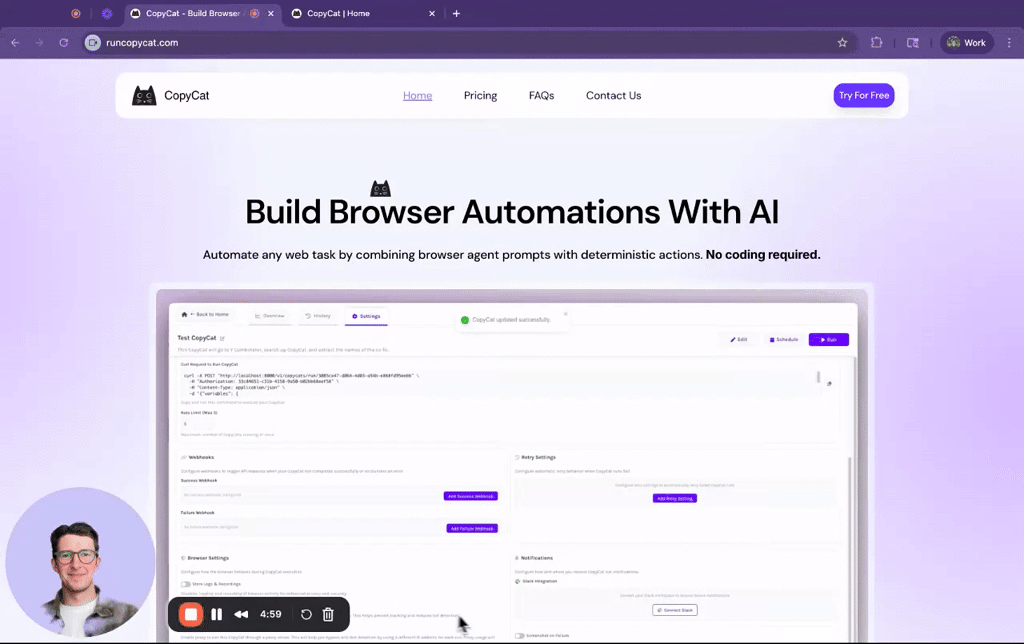The width and height of the screenshot is (1024, 644).
Task: Restart the recording with circular arrow icon
Action: [x=306, y=614]
